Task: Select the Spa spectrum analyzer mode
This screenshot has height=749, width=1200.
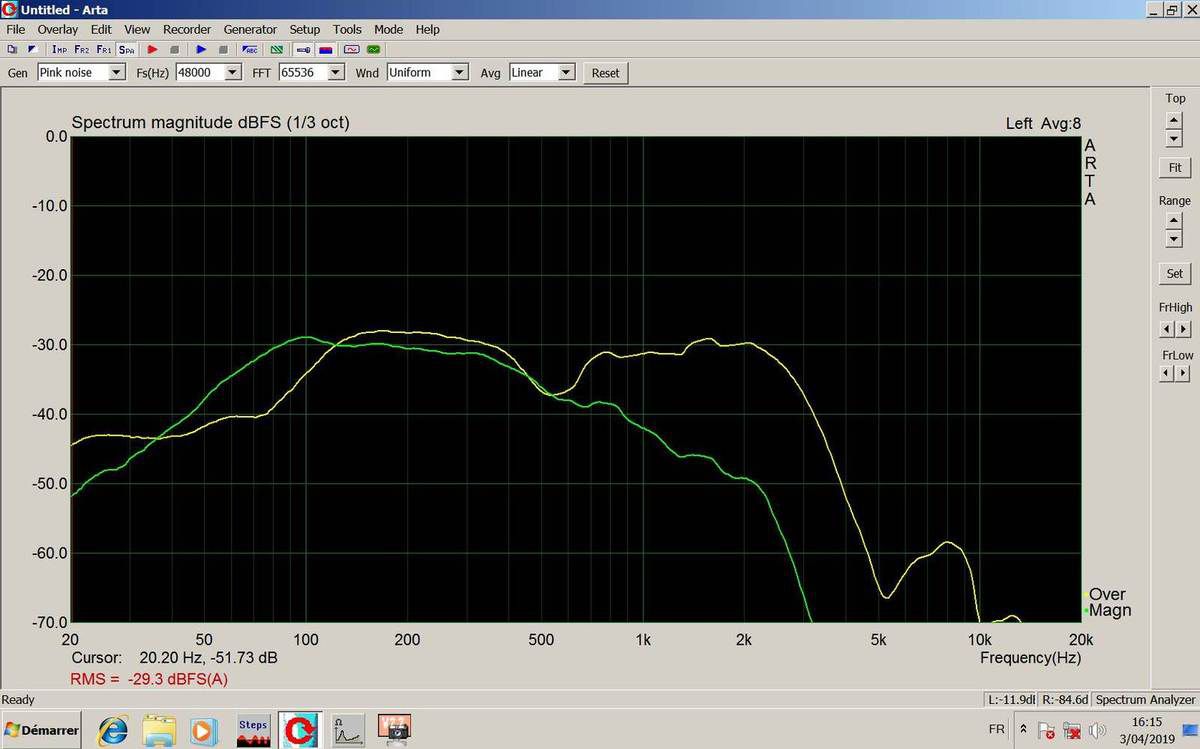Action: (126, 49)
